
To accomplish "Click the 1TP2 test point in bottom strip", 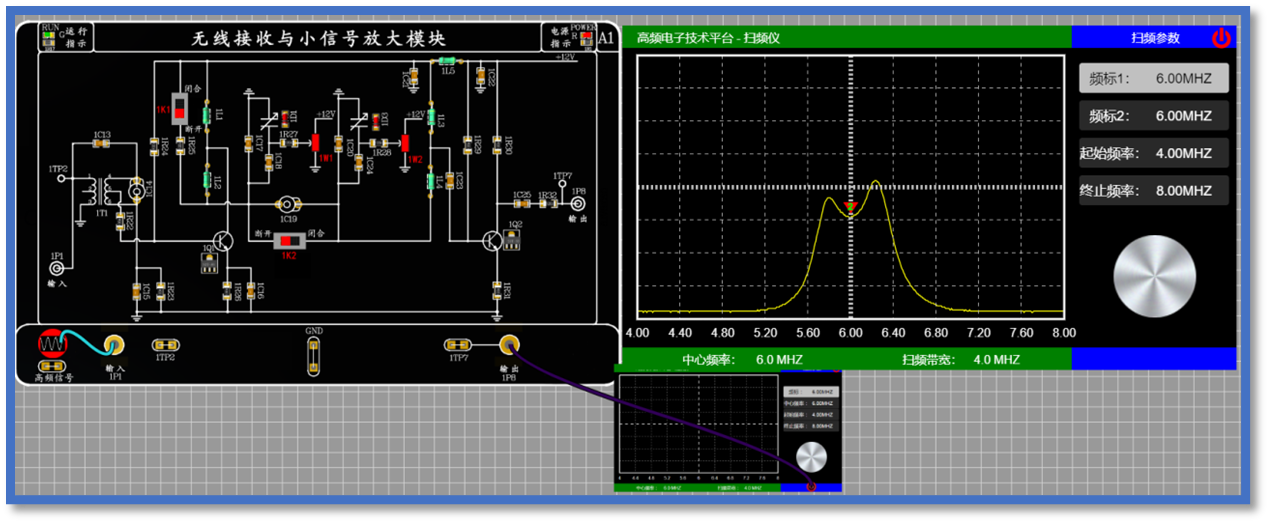I will [x=165, y=345].
